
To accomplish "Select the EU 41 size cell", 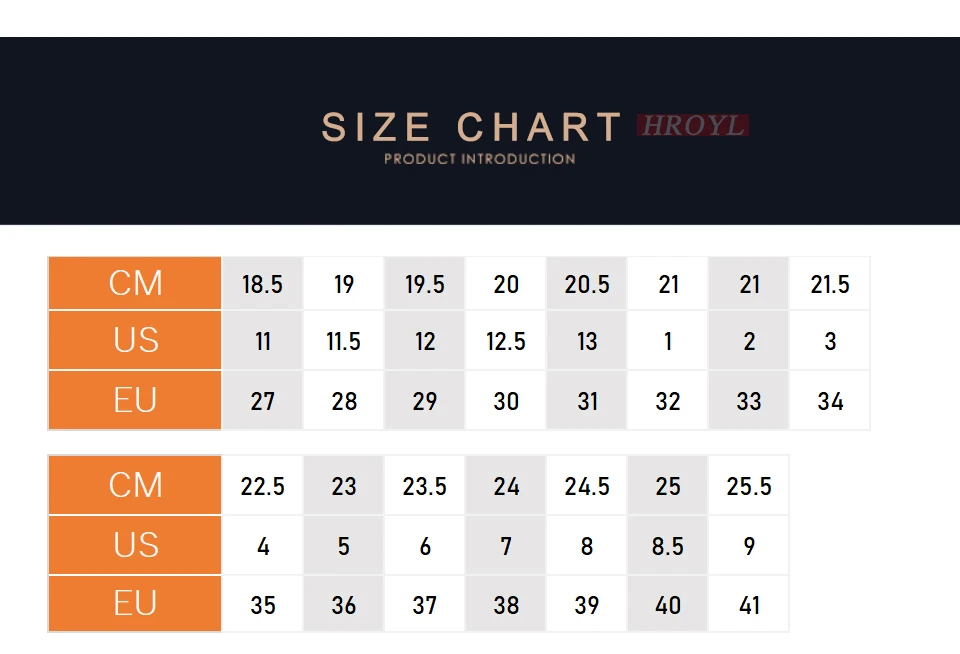I will pos(749,604).
